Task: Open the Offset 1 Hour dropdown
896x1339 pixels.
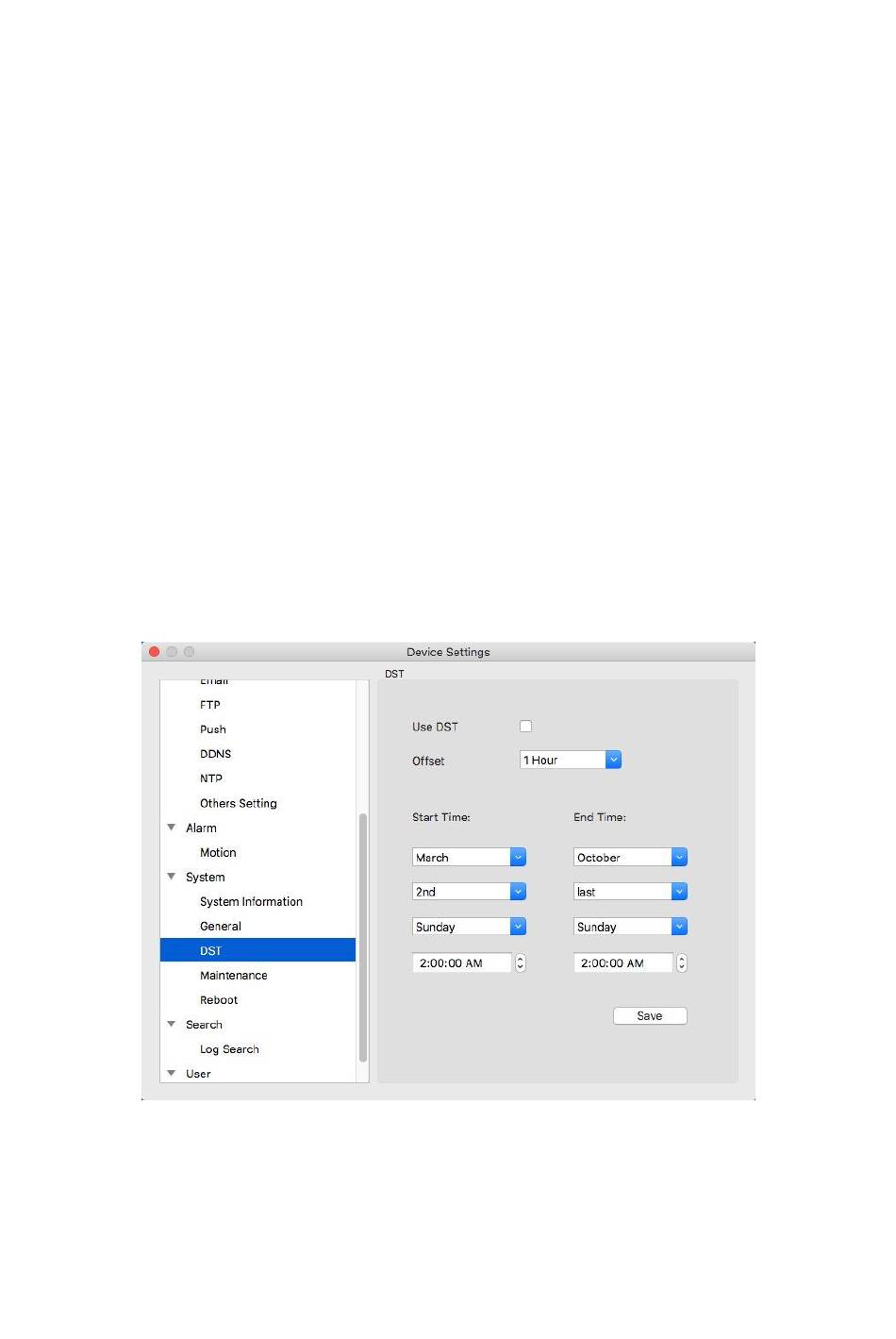Action: [x=571, y=760]
